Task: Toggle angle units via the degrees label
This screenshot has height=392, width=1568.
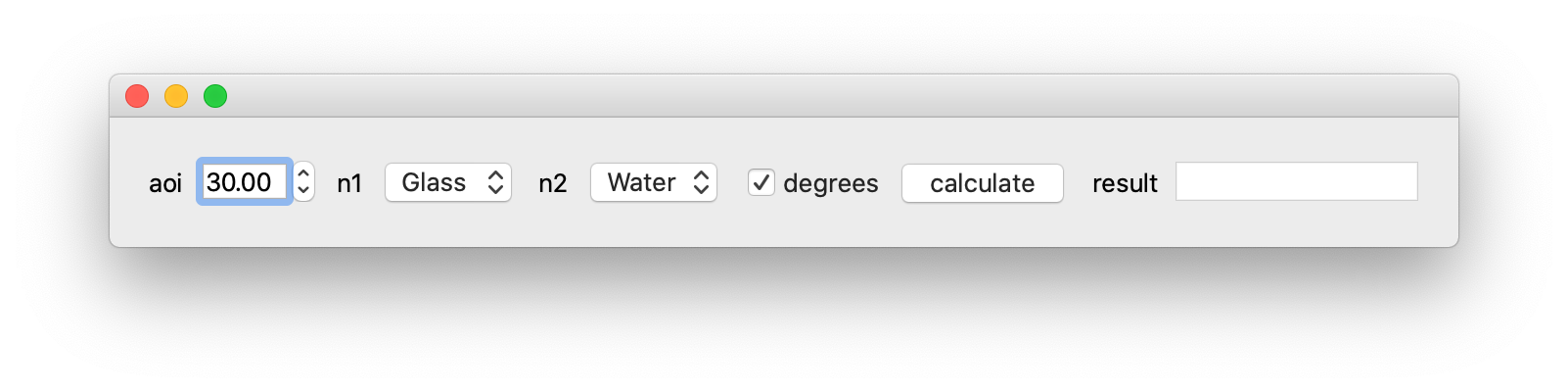Action: [831, 183]
